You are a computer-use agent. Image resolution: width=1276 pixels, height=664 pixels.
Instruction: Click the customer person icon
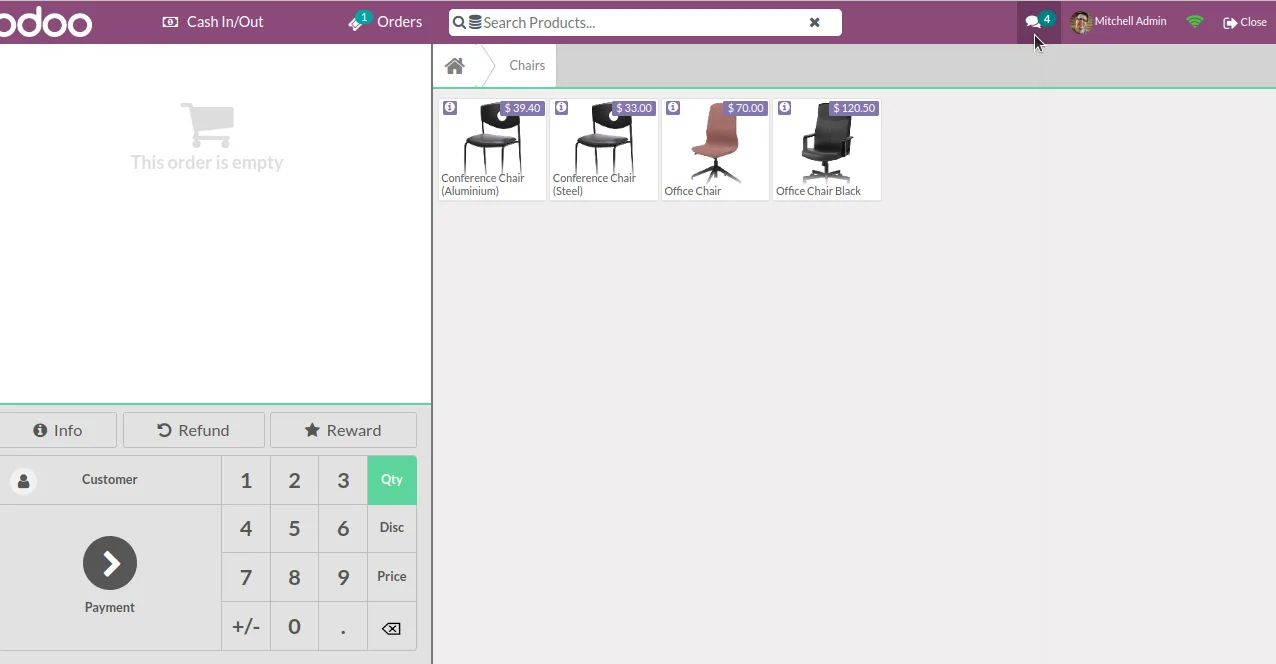[x=24, y=481]
